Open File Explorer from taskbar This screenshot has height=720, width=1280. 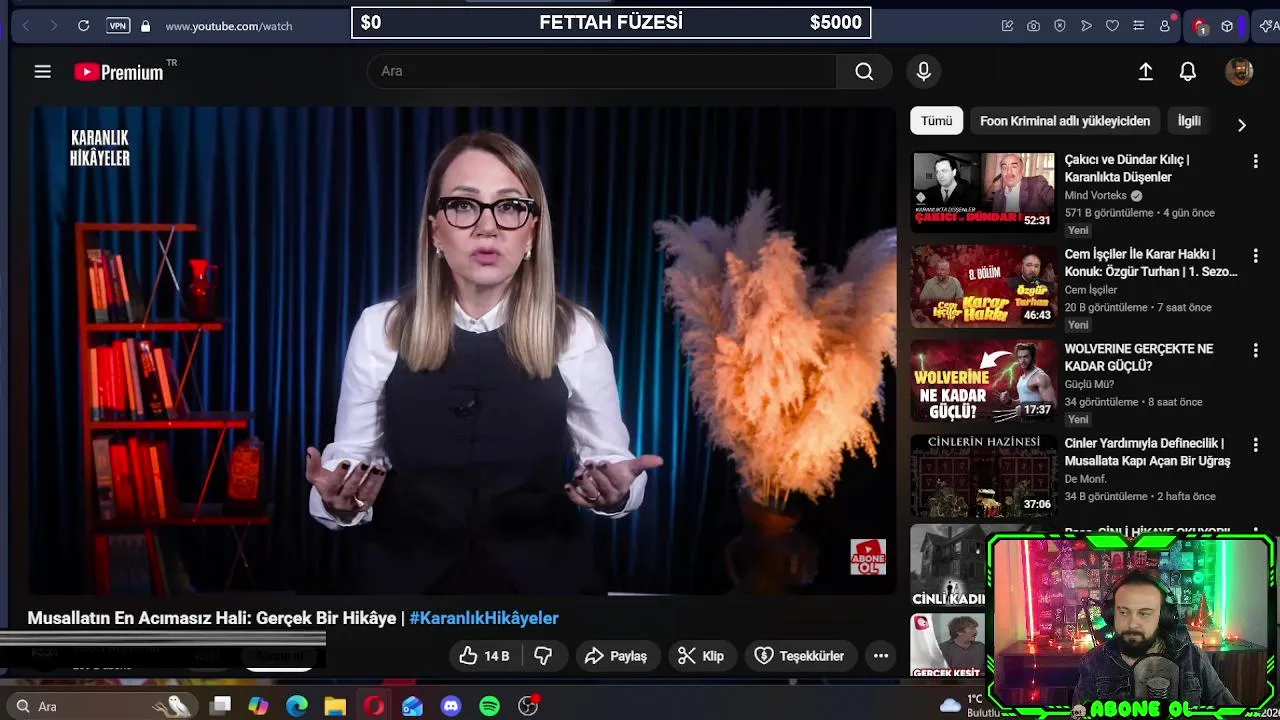(x=335, y=706)
